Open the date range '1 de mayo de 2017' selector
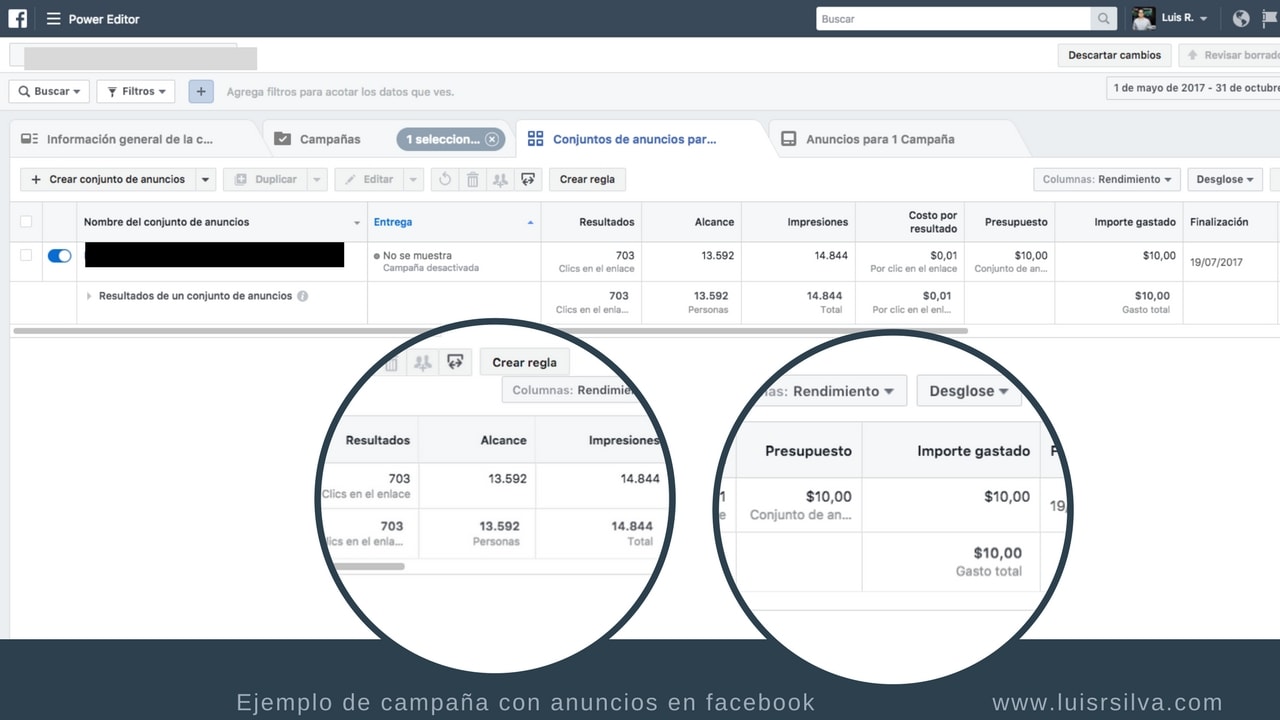Image resolution: width=1280 pixels, height=720 pixels. click(1194, 88)
